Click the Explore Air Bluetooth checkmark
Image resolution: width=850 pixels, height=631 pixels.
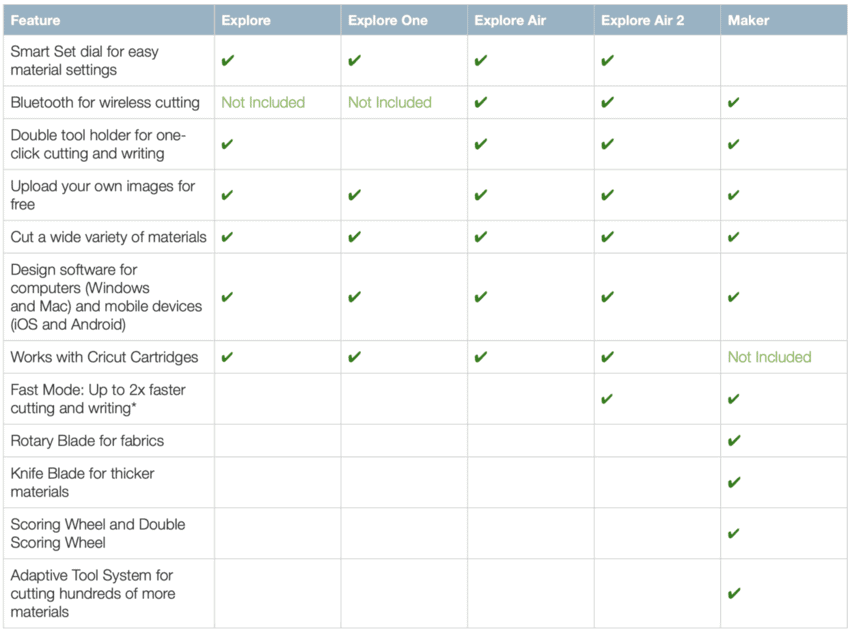point(480,102)
